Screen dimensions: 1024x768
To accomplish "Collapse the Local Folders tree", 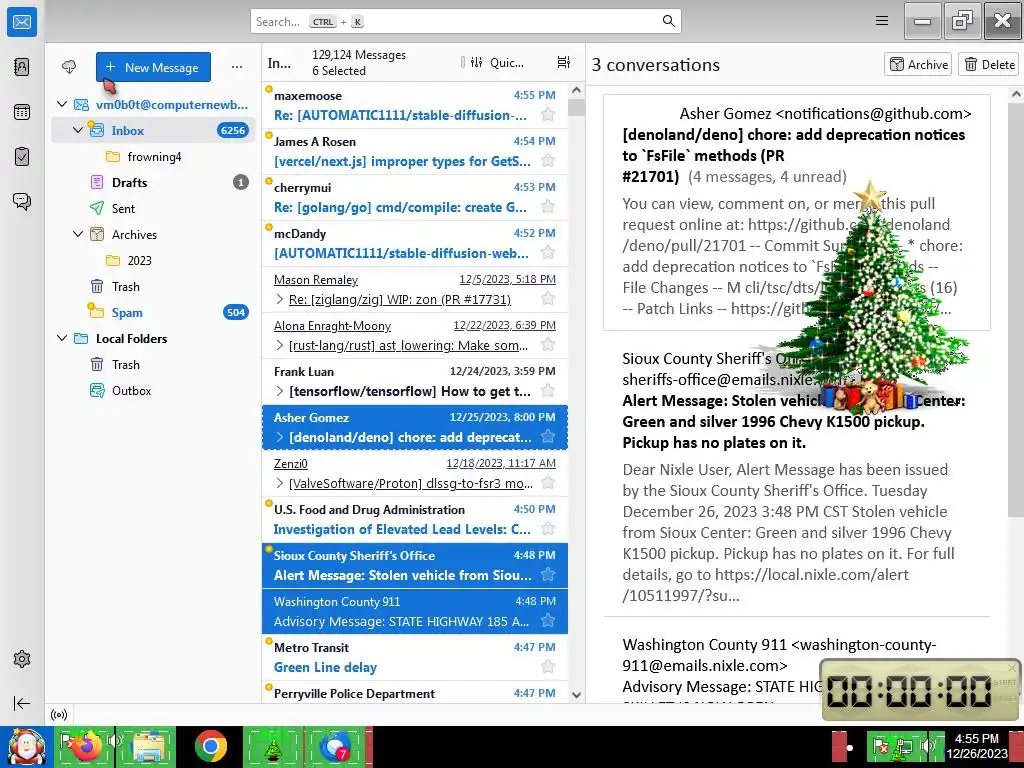I will click(x=62, y=338).
